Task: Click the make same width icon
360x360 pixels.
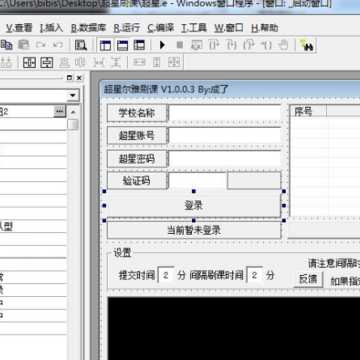Action: pos(139,62)
